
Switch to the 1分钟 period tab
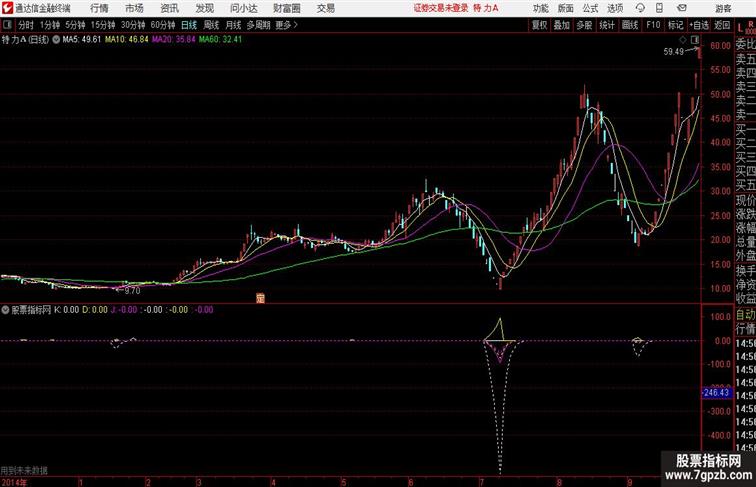[x=50, y=25]
